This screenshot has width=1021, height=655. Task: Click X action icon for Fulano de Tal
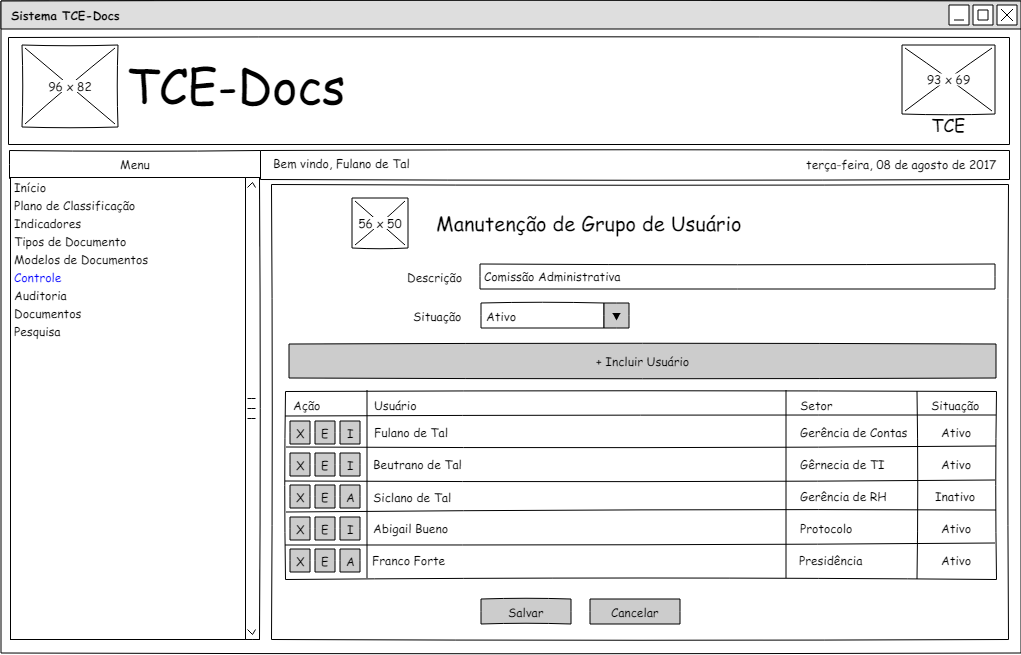click(300, 433)
